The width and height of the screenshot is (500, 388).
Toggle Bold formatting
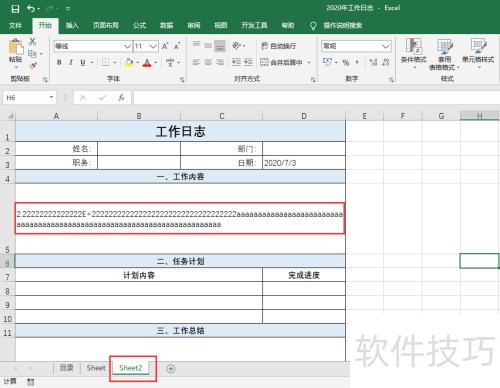point(59,62)
